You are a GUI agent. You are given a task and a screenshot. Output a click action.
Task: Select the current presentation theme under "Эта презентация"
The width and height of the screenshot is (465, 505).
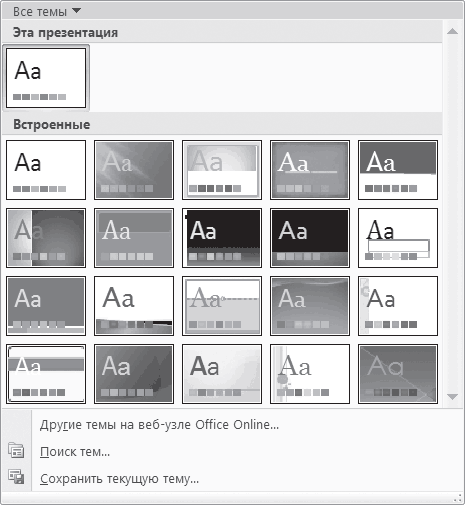(46, 78)
